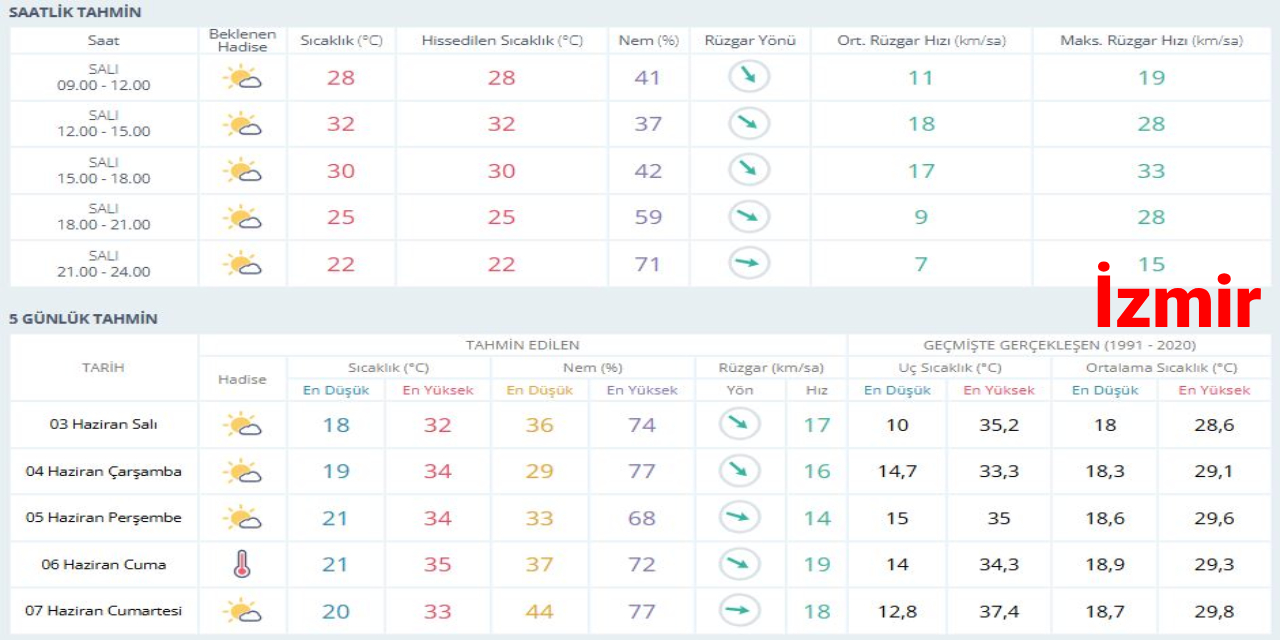The height and width of the screenshot is (640, 1280).
Task: Click the wind direction arrow for 21.00 - 24.00
Action: point(749,264)
